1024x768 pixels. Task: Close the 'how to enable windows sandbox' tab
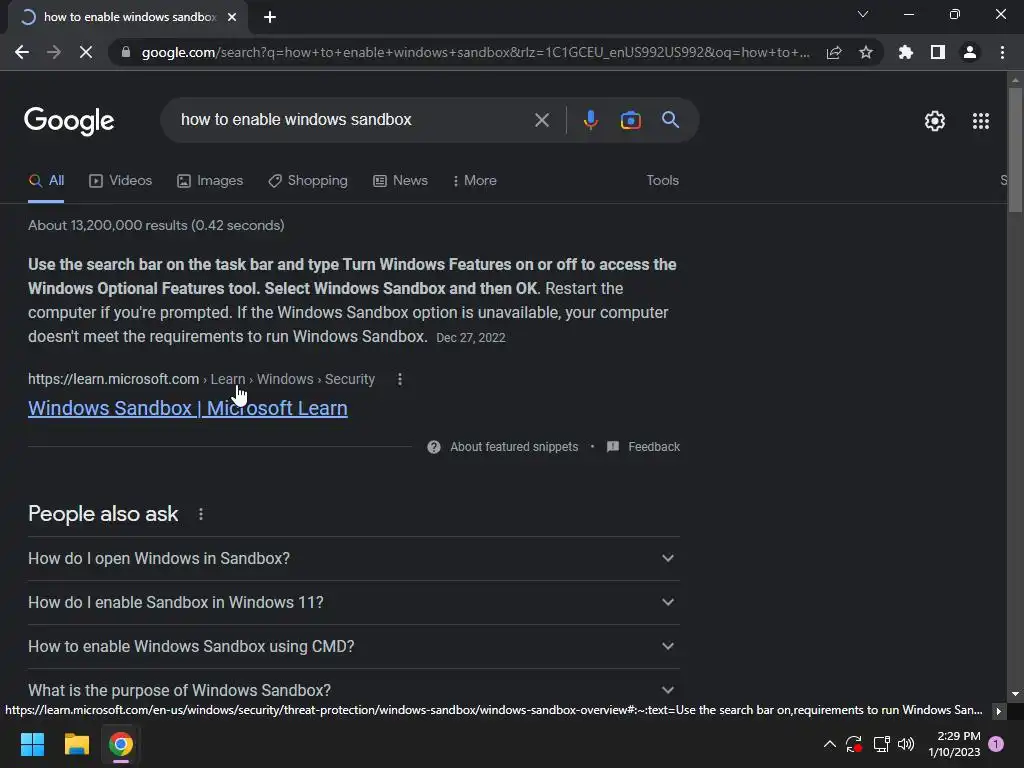(232, 17)
